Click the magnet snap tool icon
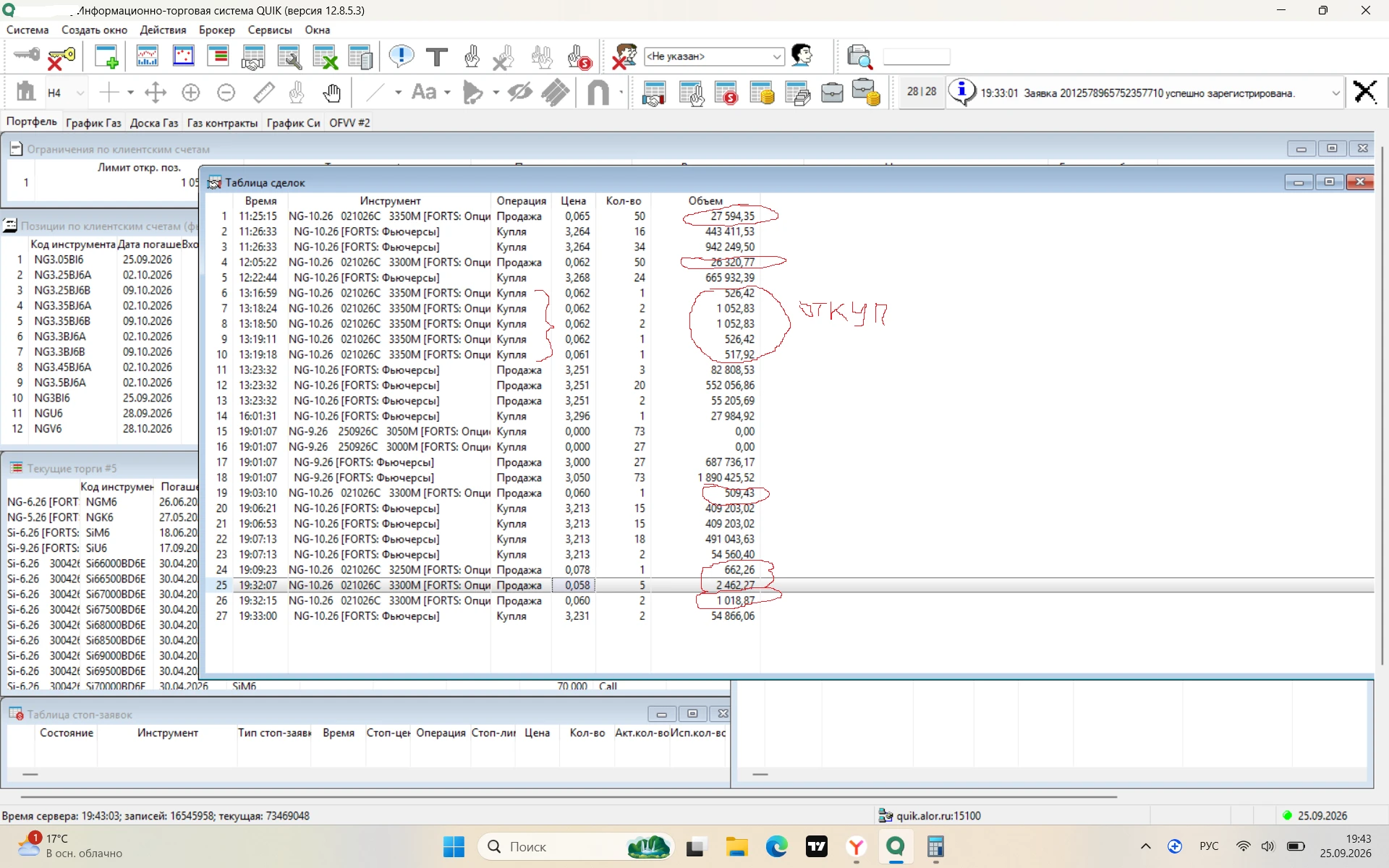This screenshot has width=1389, height=868. (598, 93)
